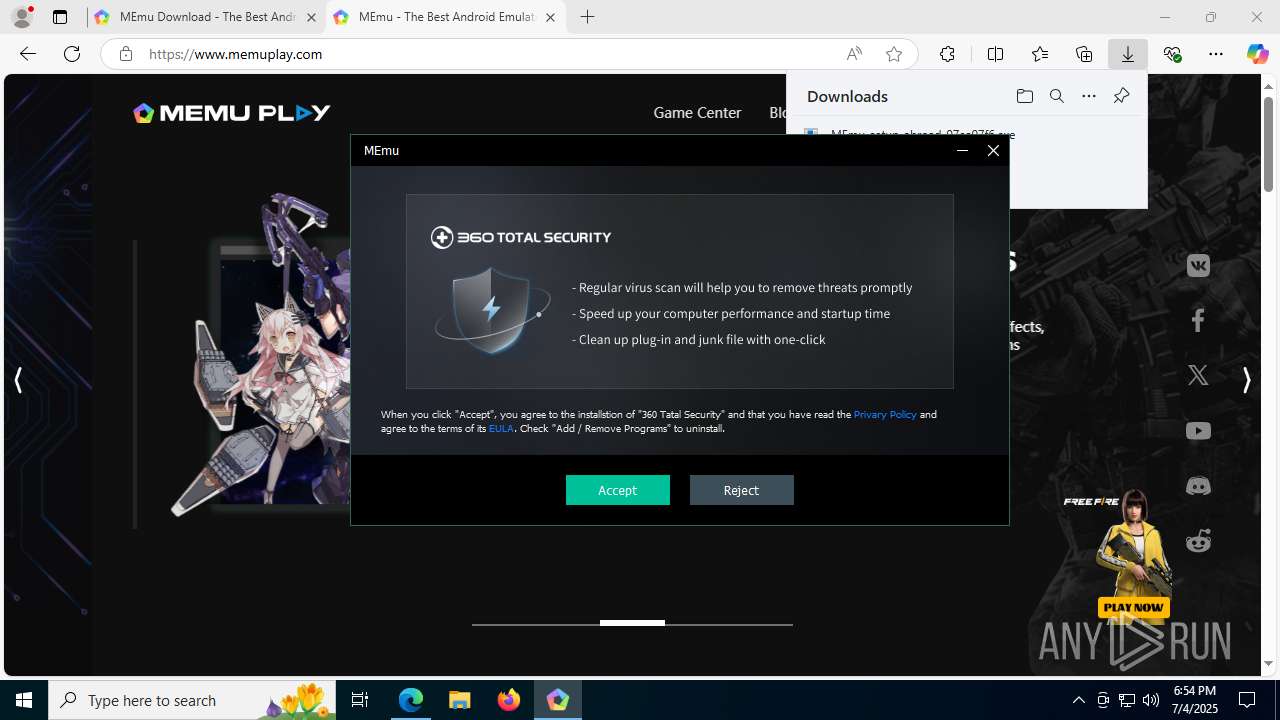Open the EULA link

tap(501, 428)
